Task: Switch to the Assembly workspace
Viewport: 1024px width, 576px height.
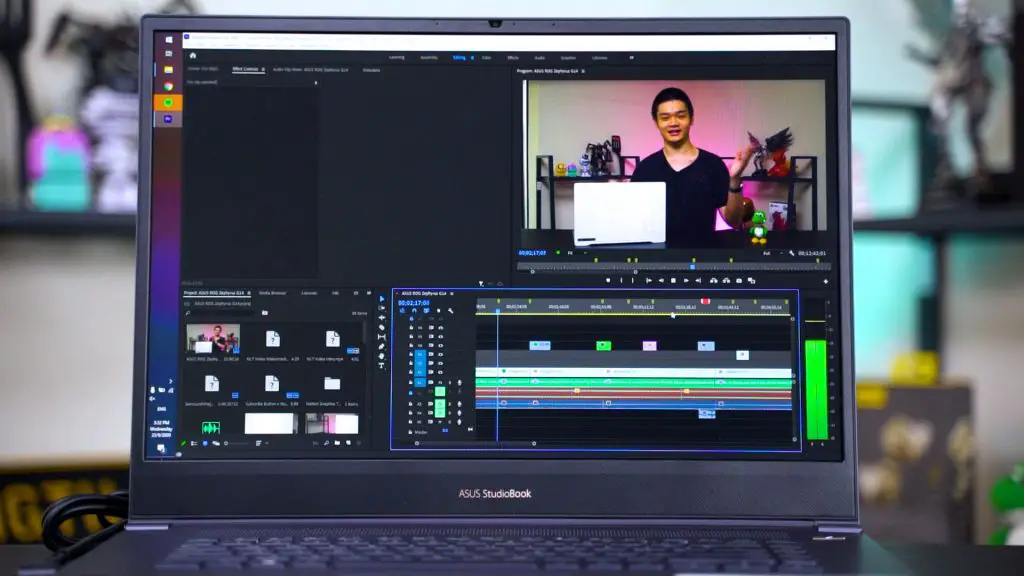Action: [429, 57]
